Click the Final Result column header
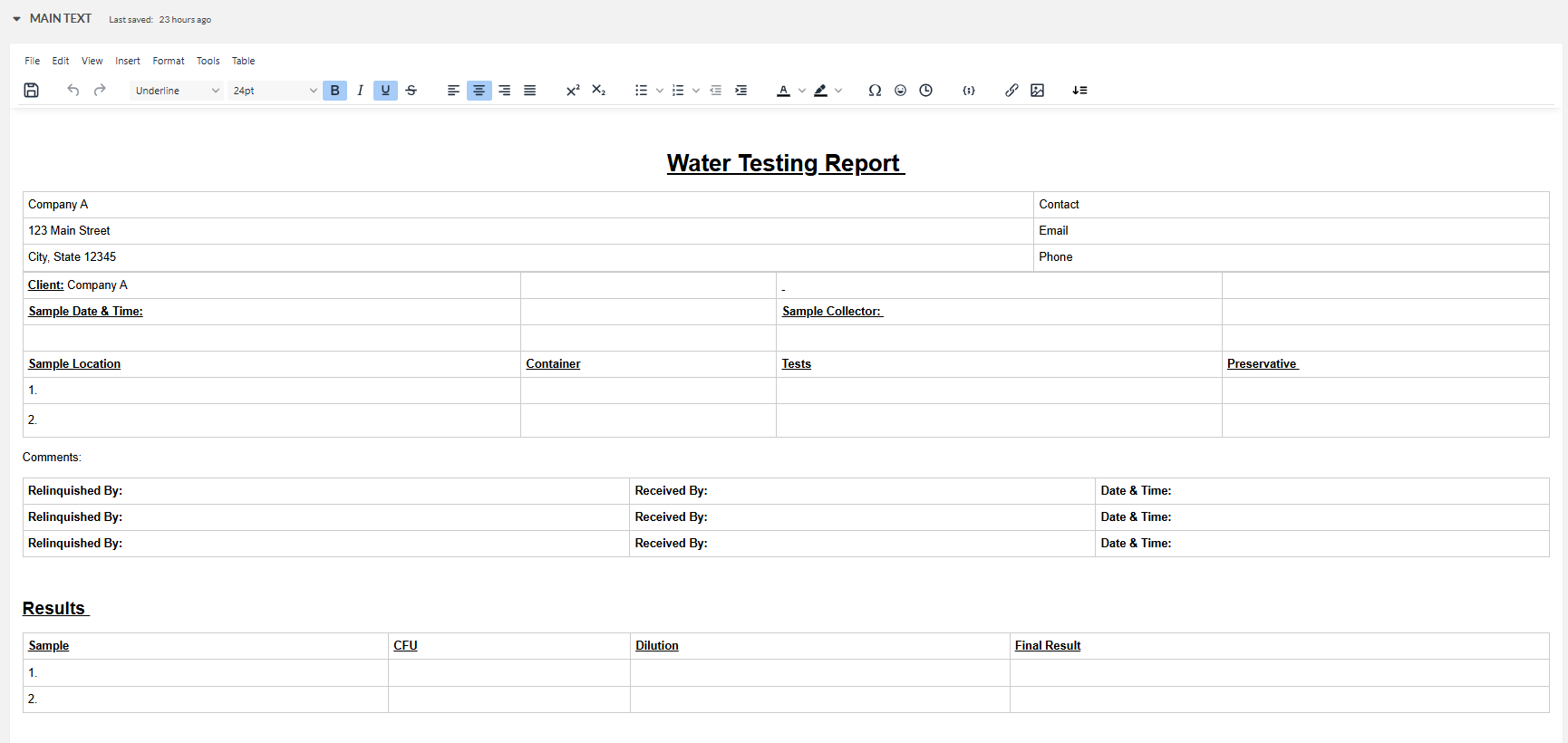This screenshot has height=743, width=1568. 1047,646
